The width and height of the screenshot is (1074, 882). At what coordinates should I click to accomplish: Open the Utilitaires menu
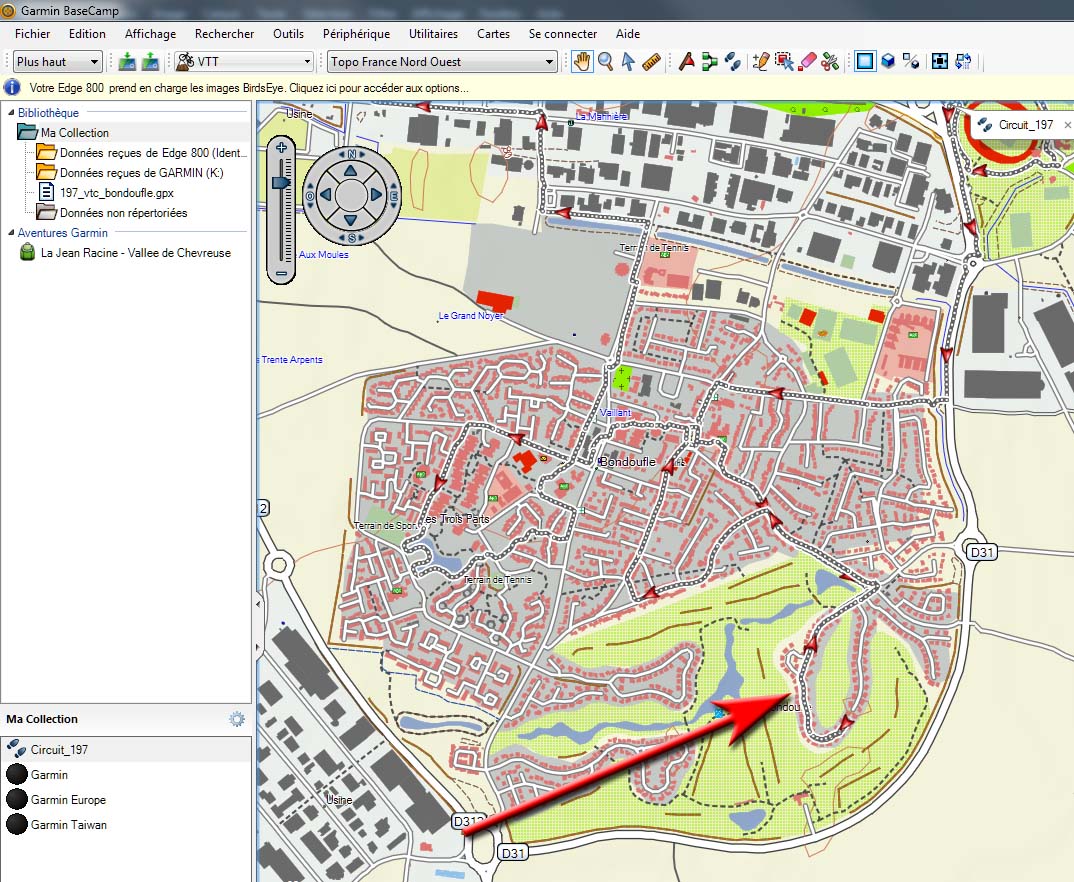433,34
